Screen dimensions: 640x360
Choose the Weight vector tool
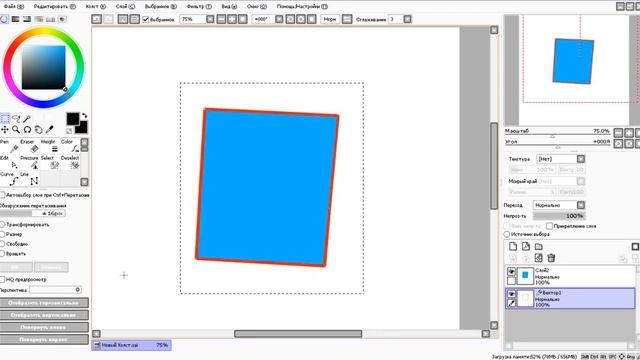pos(50,146)
